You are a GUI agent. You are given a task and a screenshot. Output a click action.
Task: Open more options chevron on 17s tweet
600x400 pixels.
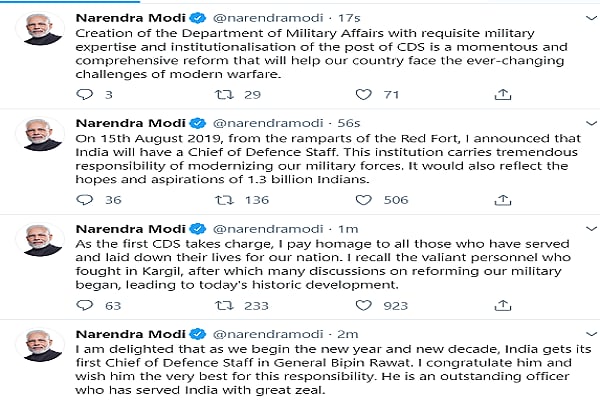click(592, 18)
